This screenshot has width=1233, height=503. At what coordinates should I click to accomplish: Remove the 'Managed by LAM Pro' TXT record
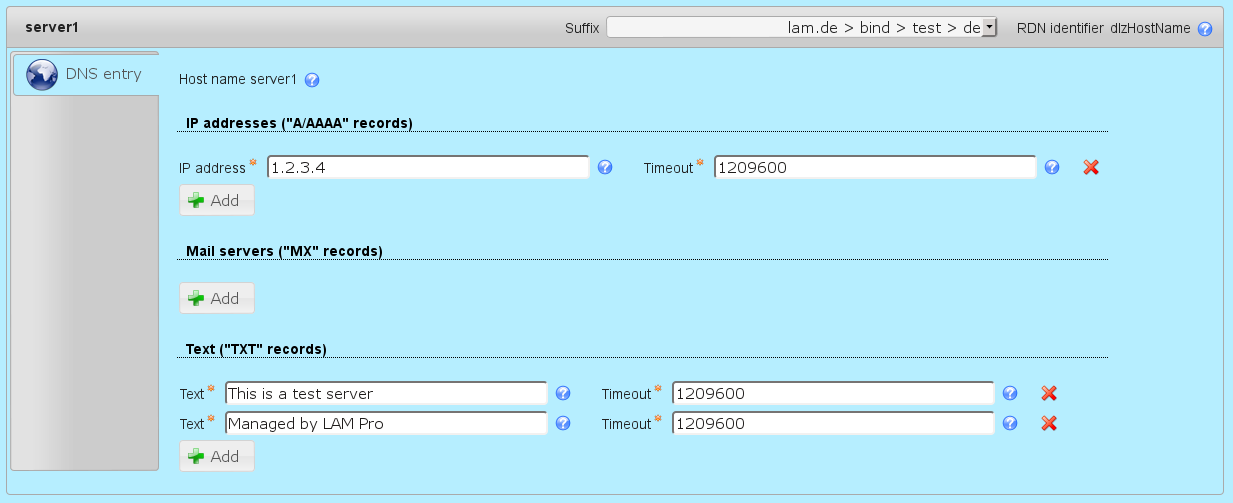click(x=1049, y=424)
